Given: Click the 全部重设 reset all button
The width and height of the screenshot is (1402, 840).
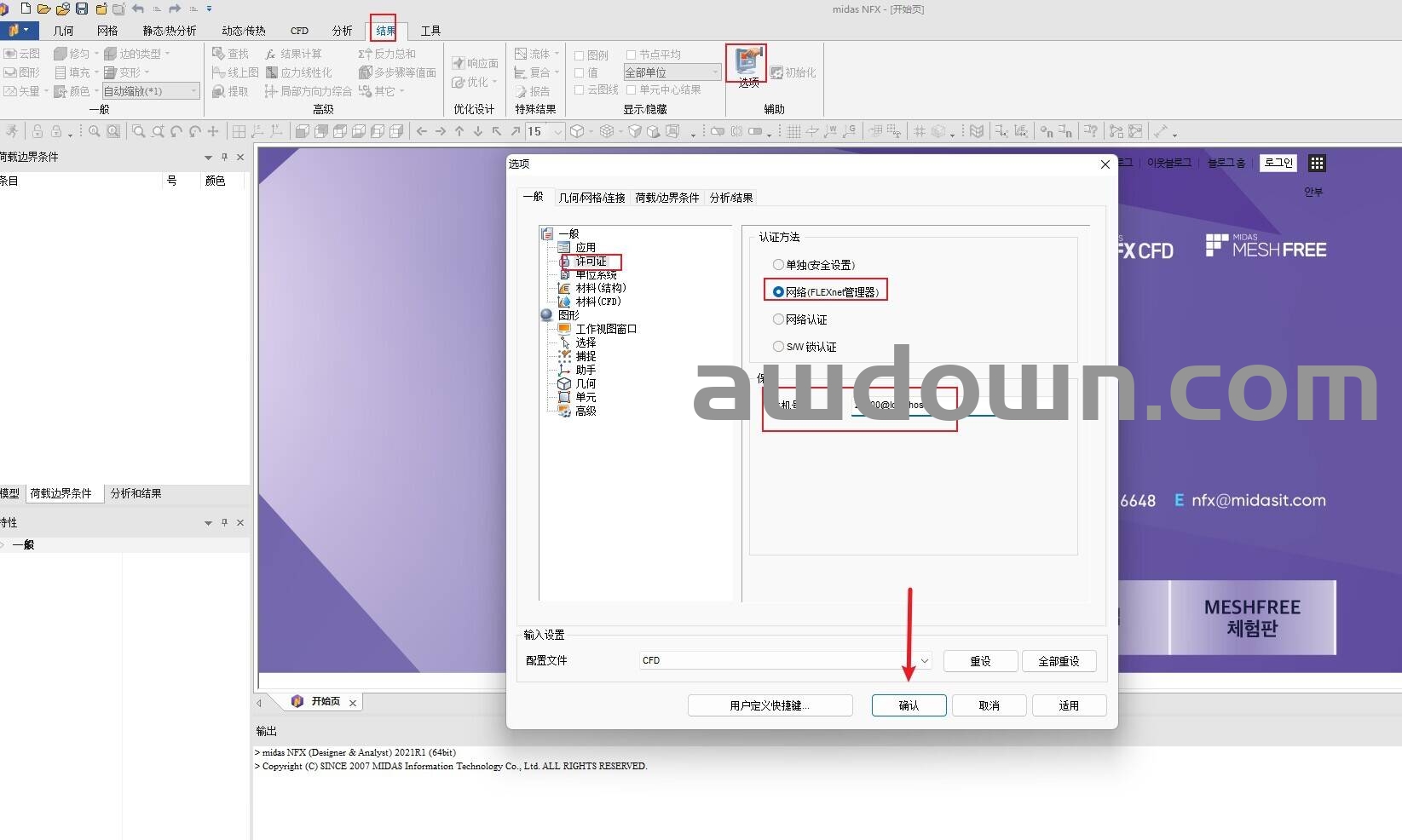Looking at the screenshot, I should (1058, 661).
